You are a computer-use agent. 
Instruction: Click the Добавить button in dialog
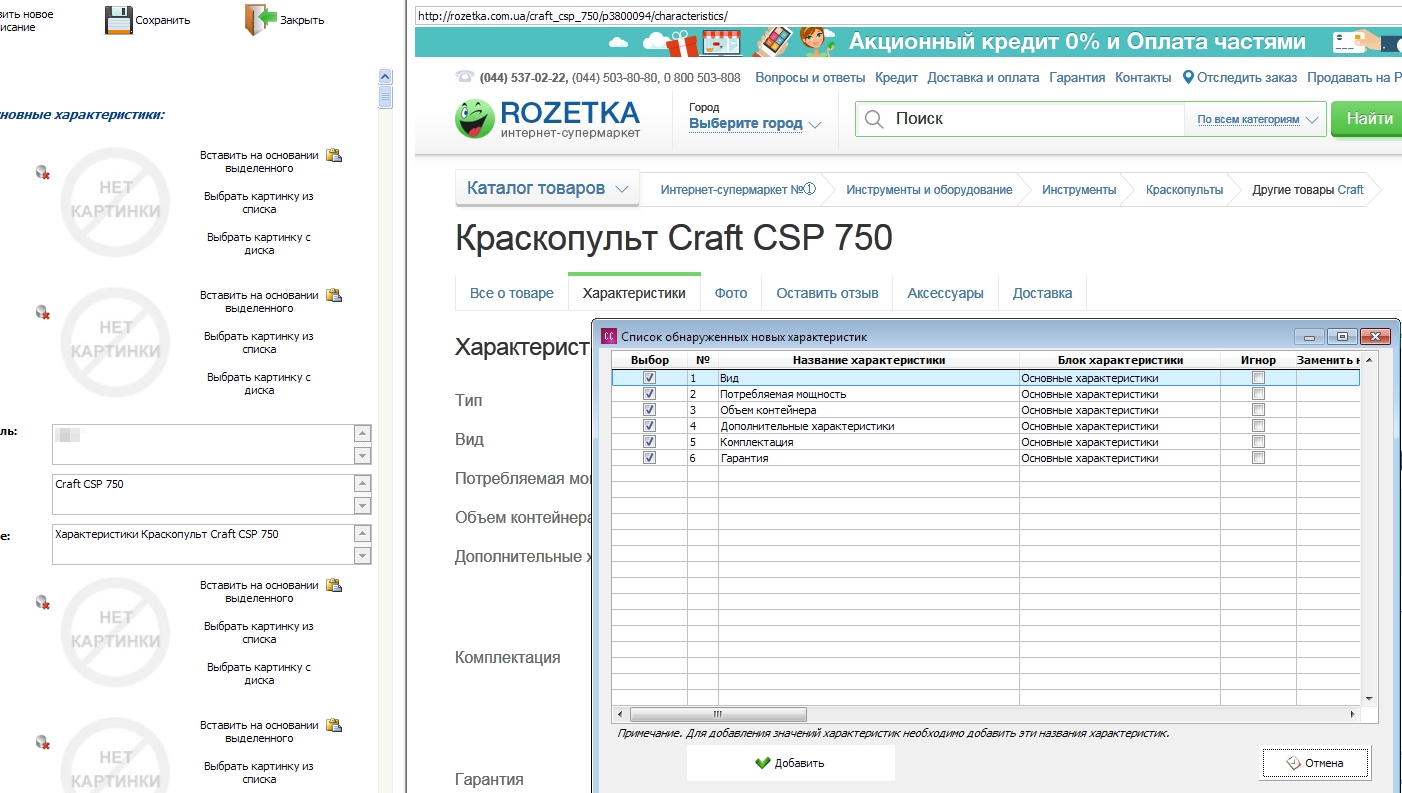pyautogui.click(x=790, y=763)
